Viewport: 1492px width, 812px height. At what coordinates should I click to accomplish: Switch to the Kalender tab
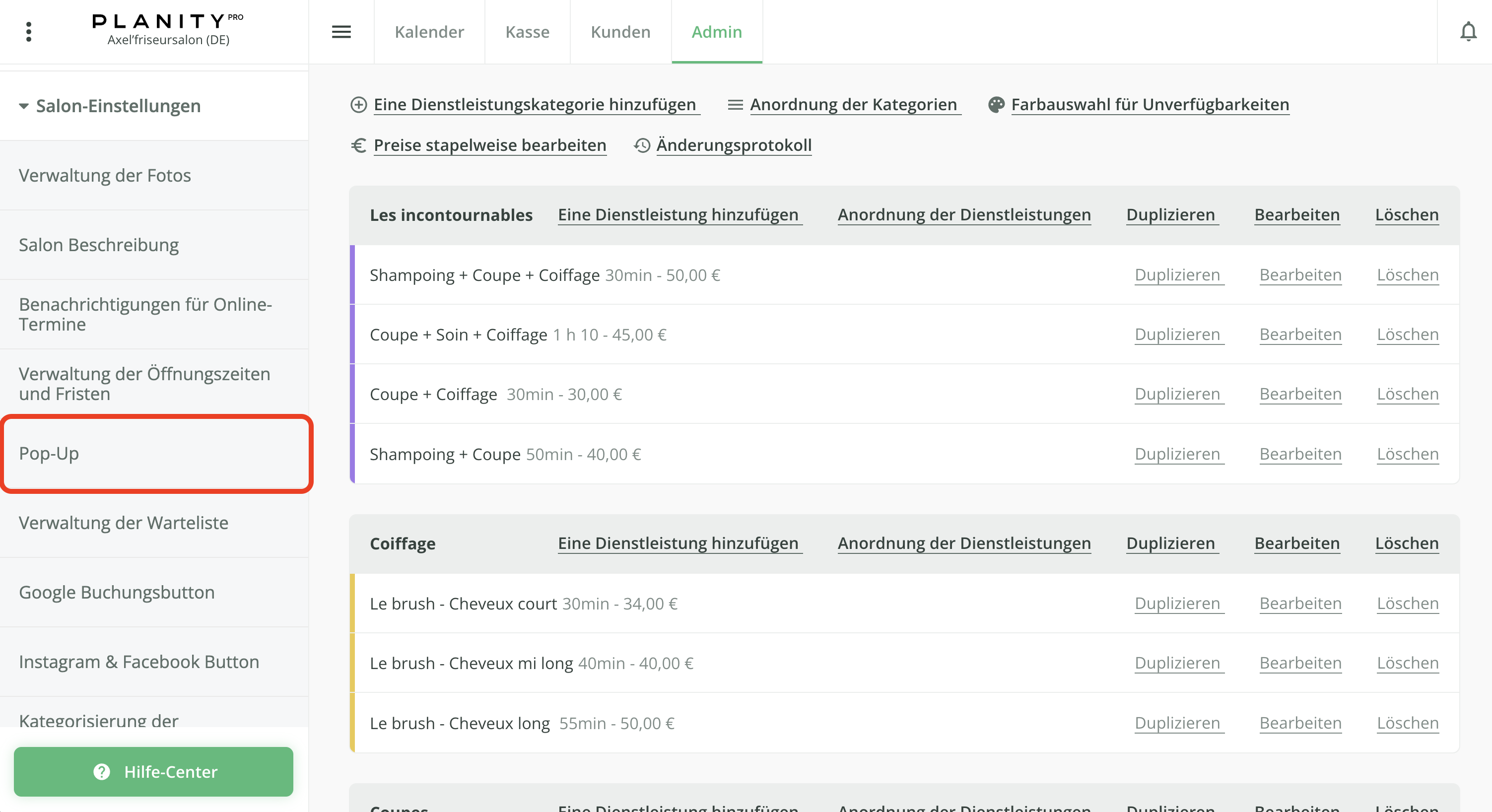click(429, 32)
